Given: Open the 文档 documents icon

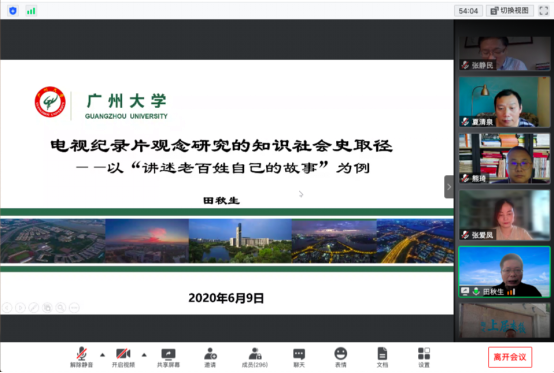Looking at the screenshot, I should click(x=382, y=357).
